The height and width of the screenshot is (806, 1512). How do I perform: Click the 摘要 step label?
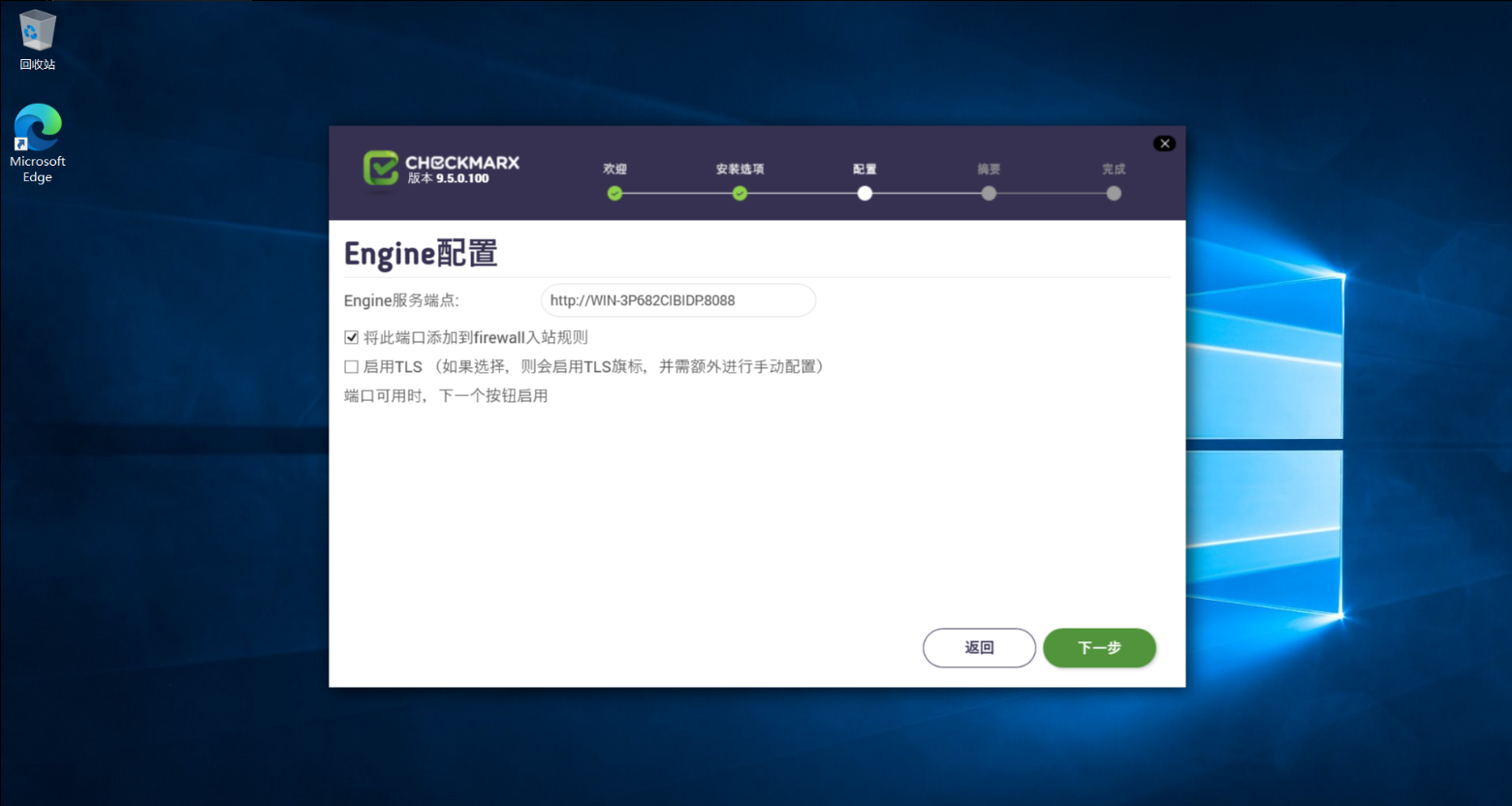click(x=989, y=169)
